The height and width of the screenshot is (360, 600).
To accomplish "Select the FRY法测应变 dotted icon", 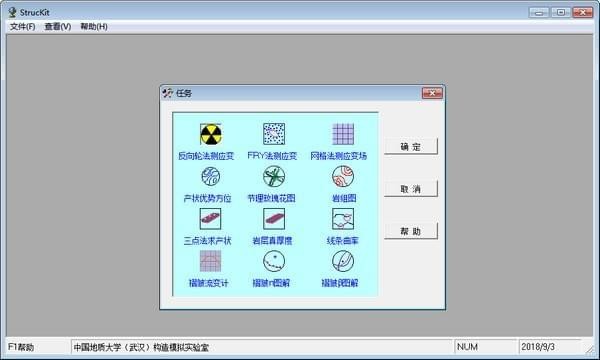I will pos(274,134).
